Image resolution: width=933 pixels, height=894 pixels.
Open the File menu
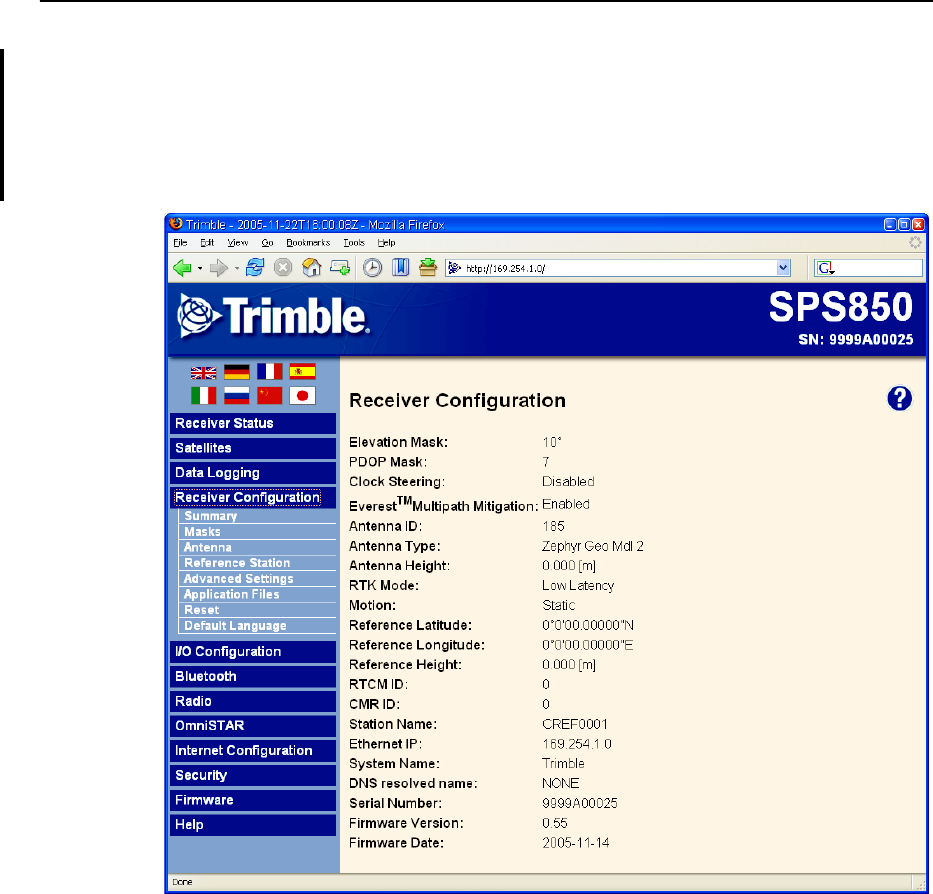[x=180, y=243]
